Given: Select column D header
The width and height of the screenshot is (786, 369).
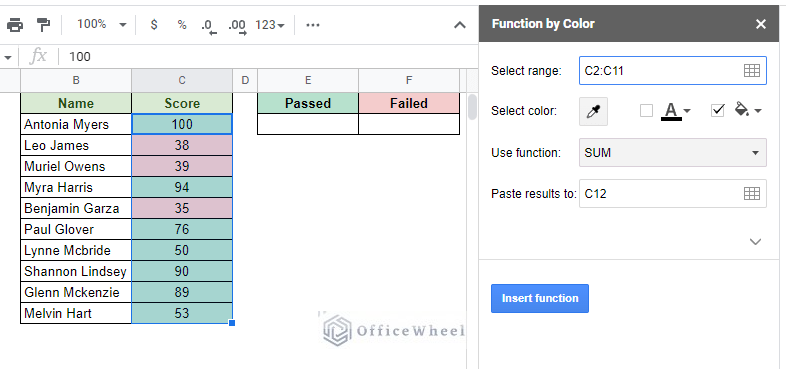Looking at the screenshot, I should 245,80.
